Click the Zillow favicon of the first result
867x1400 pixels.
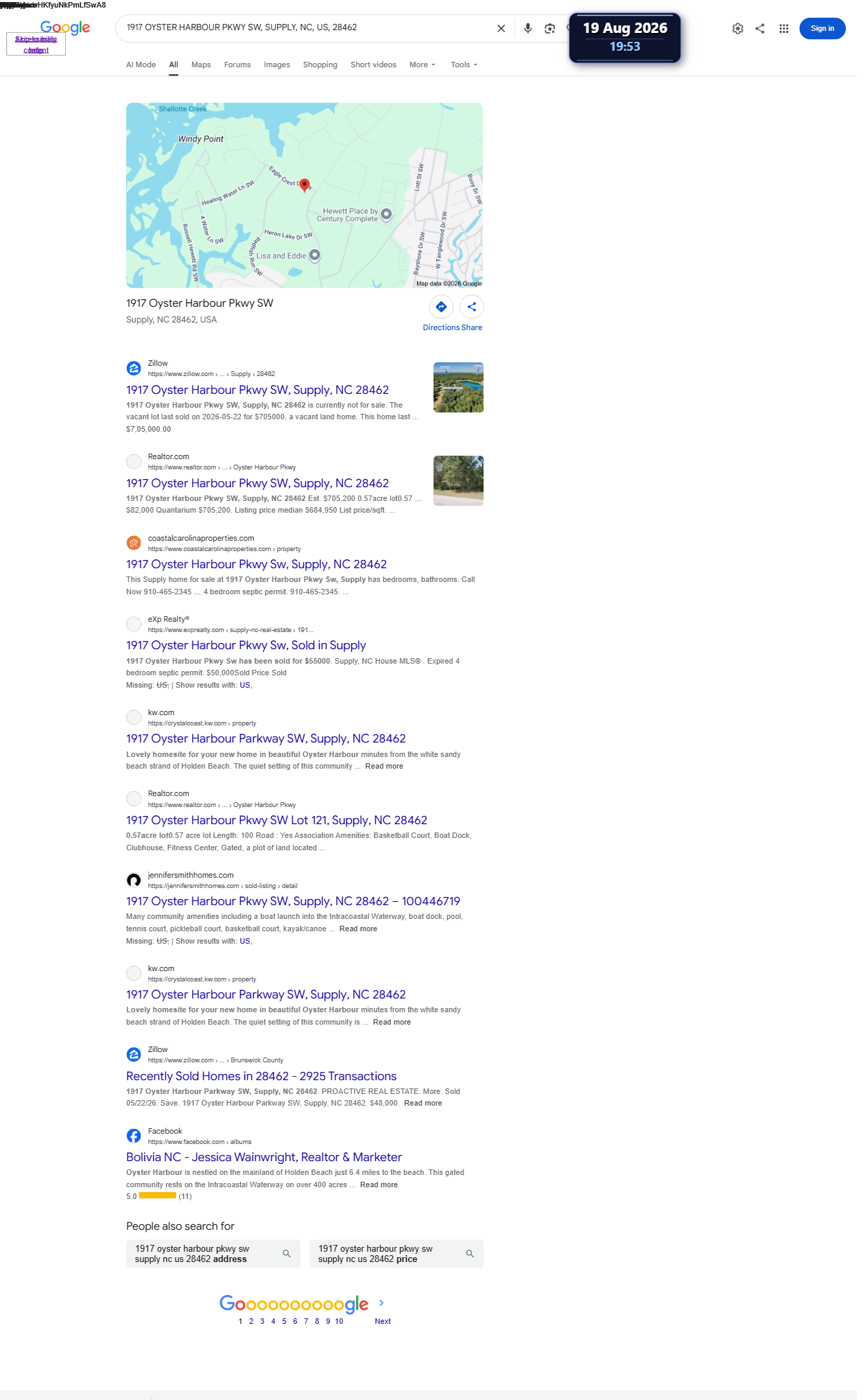click(x=134, y=369)
